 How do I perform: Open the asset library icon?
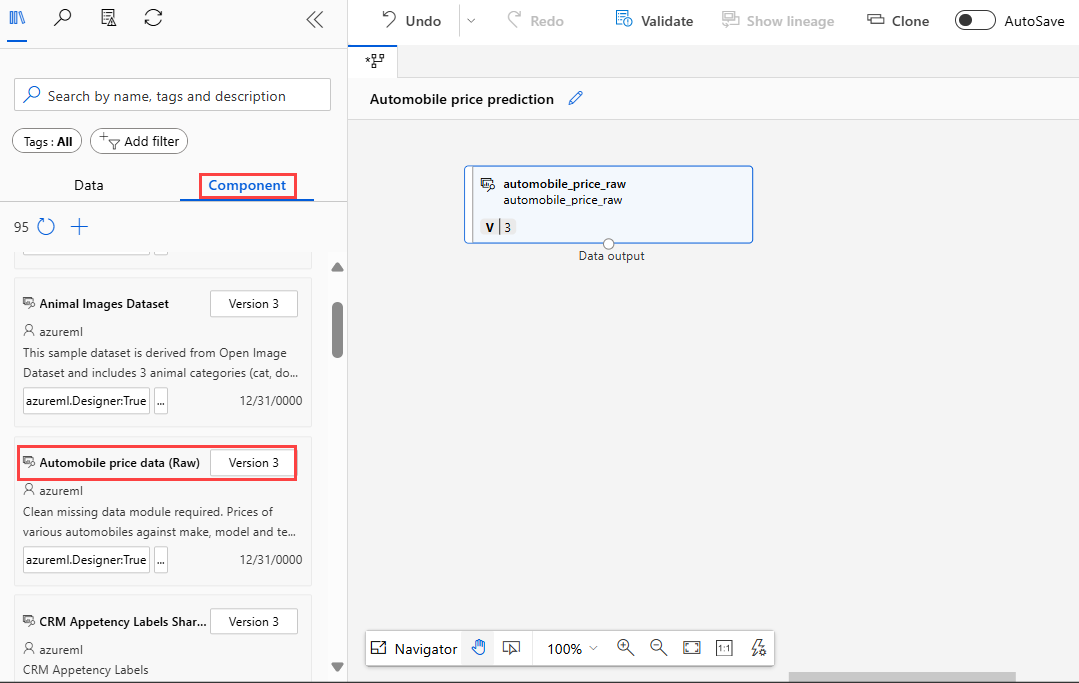(17, 17)
